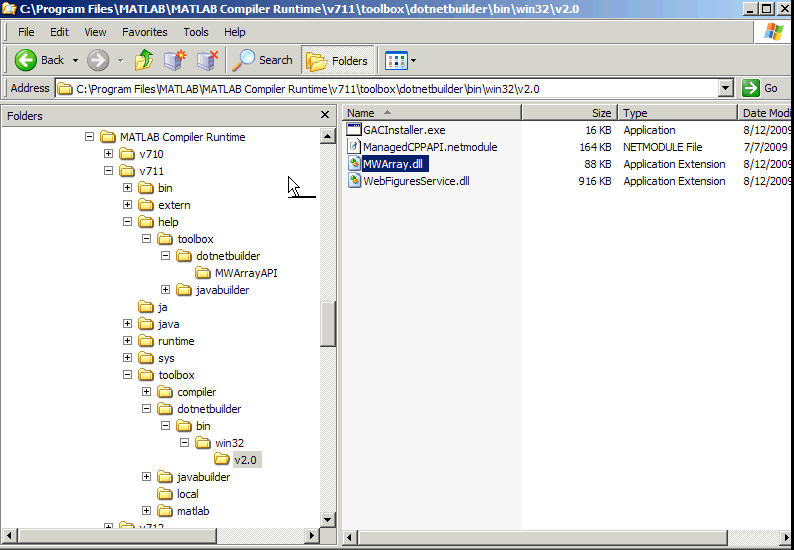Click the file list scroll left arrow
The width and height of the screenshot is (794, 550).
pos(350,537)
